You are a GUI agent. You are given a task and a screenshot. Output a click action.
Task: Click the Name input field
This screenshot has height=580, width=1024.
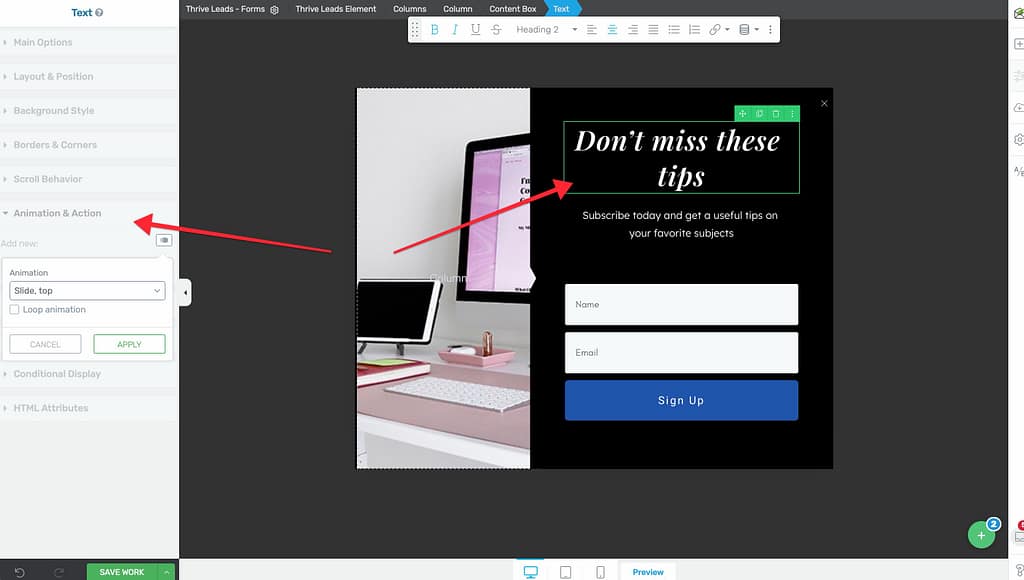(x=681, y=304)
